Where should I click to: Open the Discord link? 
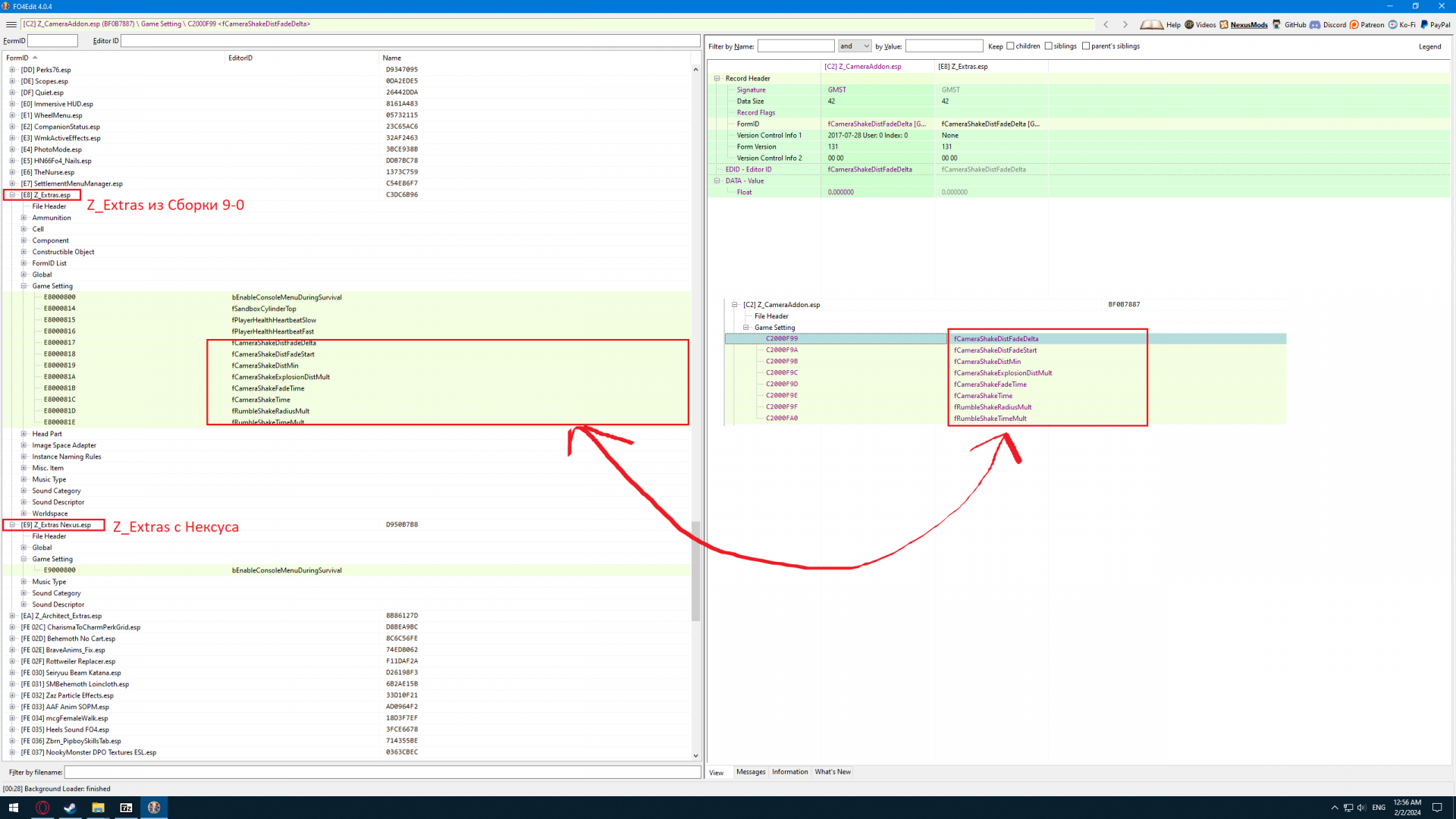tap(1334, 25)
